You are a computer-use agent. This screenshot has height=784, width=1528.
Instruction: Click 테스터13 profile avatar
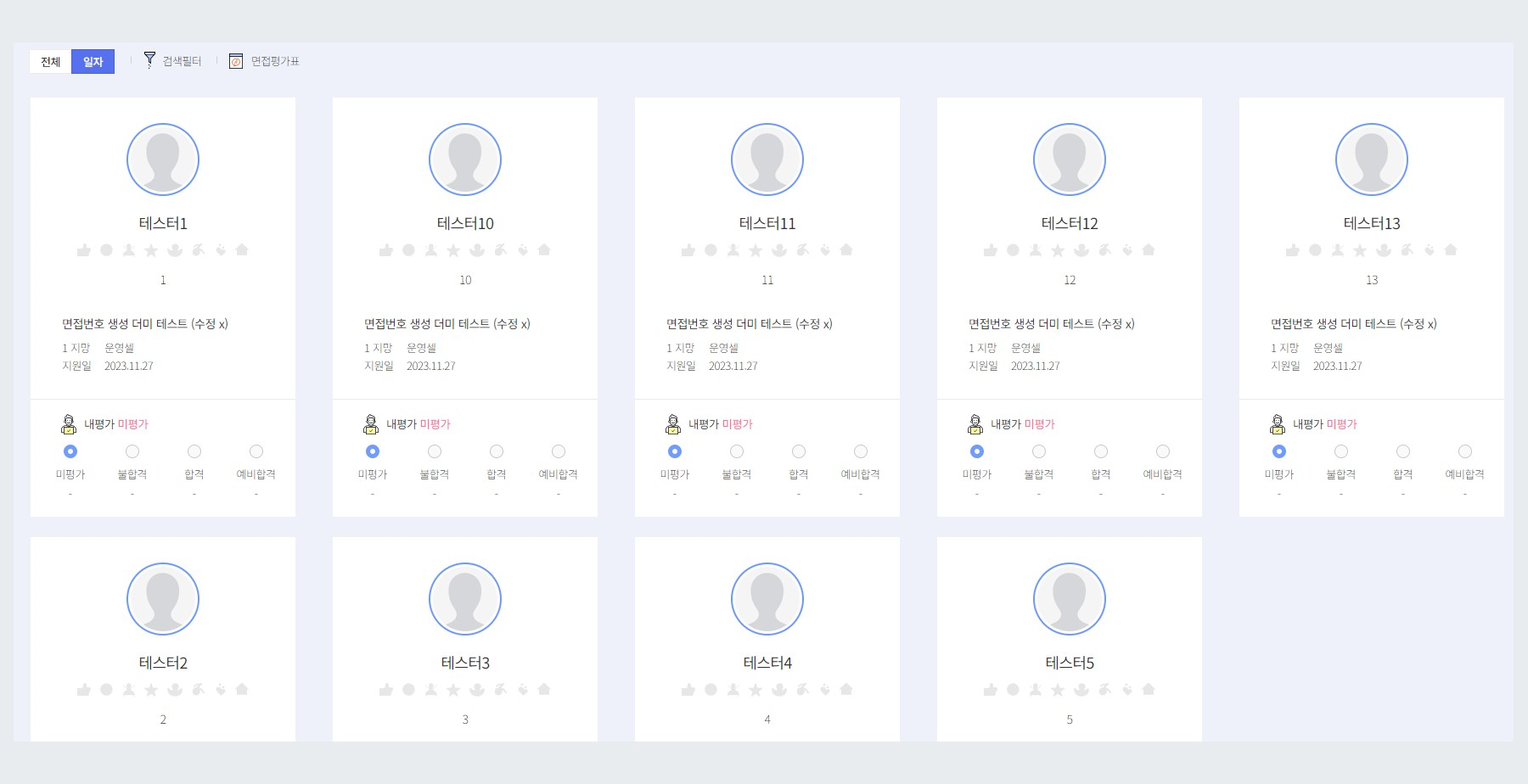point(1372,160)
